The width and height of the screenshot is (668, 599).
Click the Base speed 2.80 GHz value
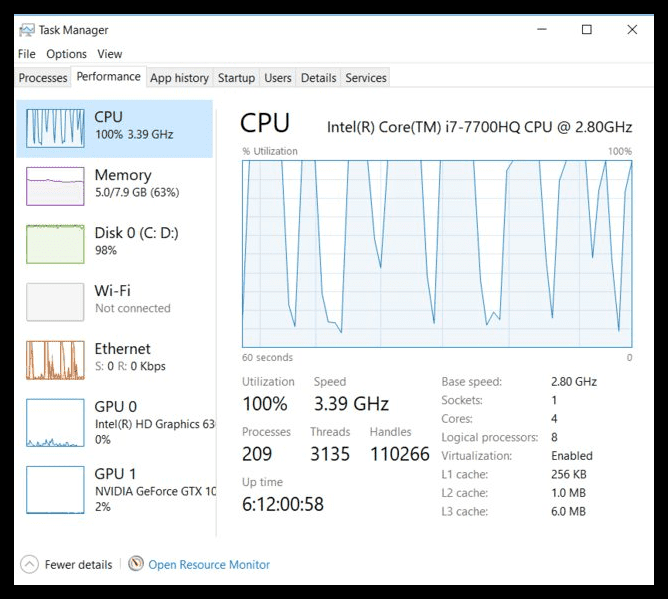coord(574,382)
